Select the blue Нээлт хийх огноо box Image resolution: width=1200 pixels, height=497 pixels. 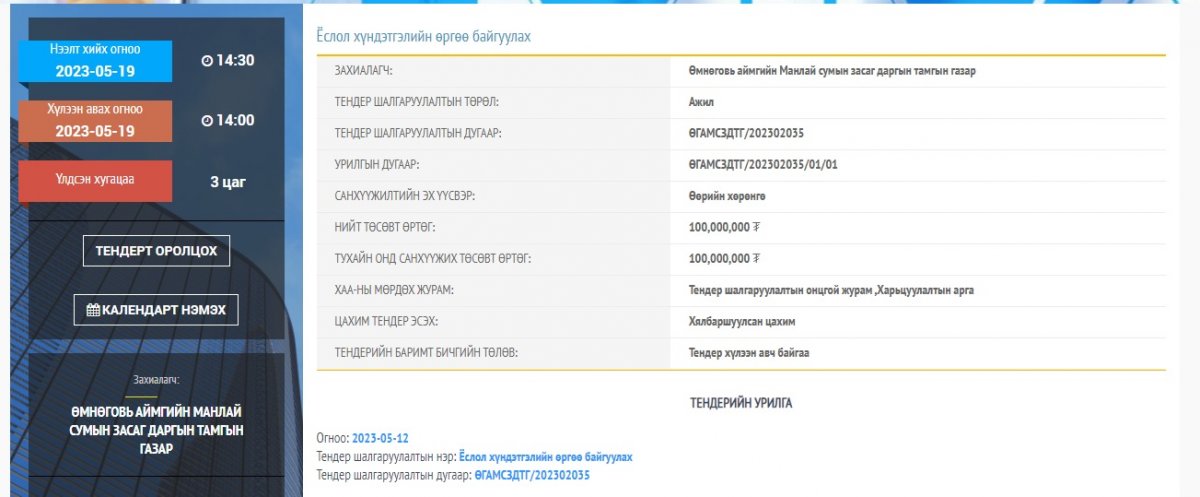95,61
